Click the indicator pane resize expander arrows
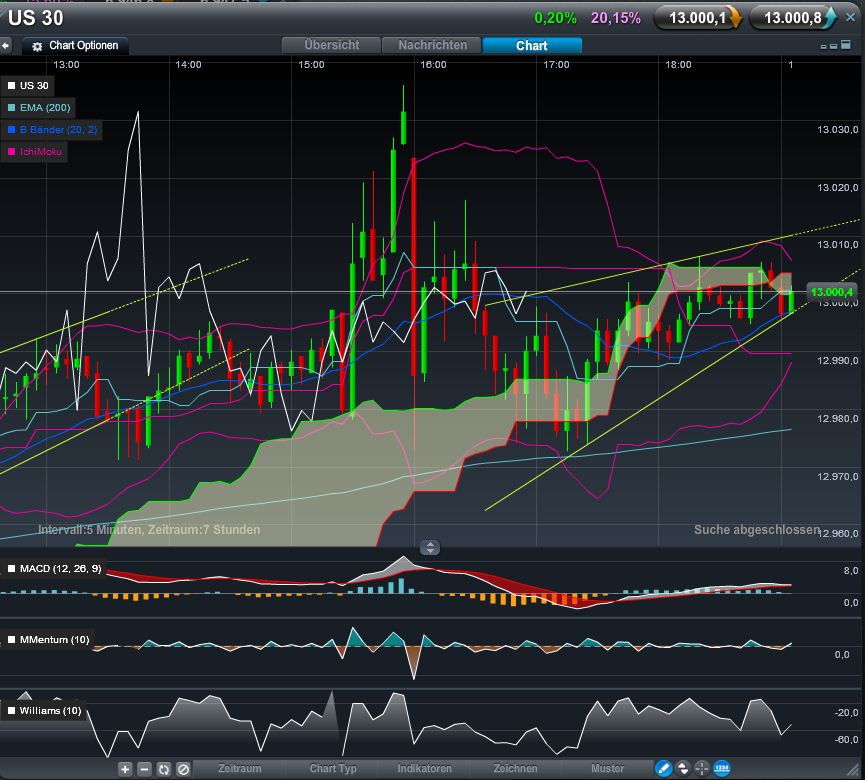This screenshot has width=865, height=780. [430, 547]
